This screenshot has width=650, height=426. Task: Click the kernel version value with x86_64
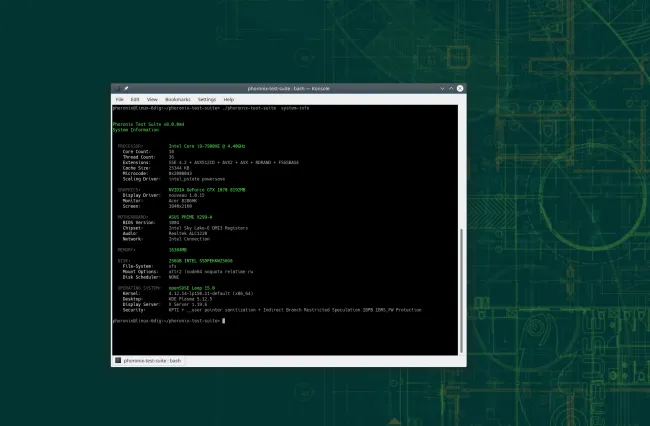[211, 293]
